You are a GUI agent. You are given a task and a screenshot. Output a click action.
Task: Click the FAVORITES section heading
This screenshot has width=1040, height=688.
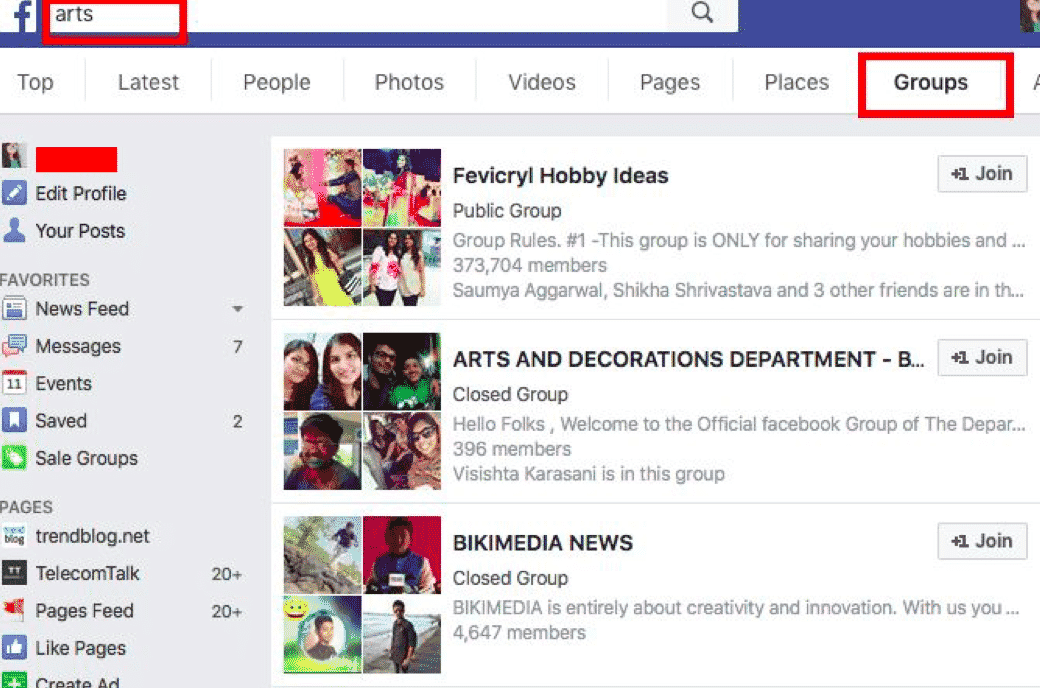[44, 280]
